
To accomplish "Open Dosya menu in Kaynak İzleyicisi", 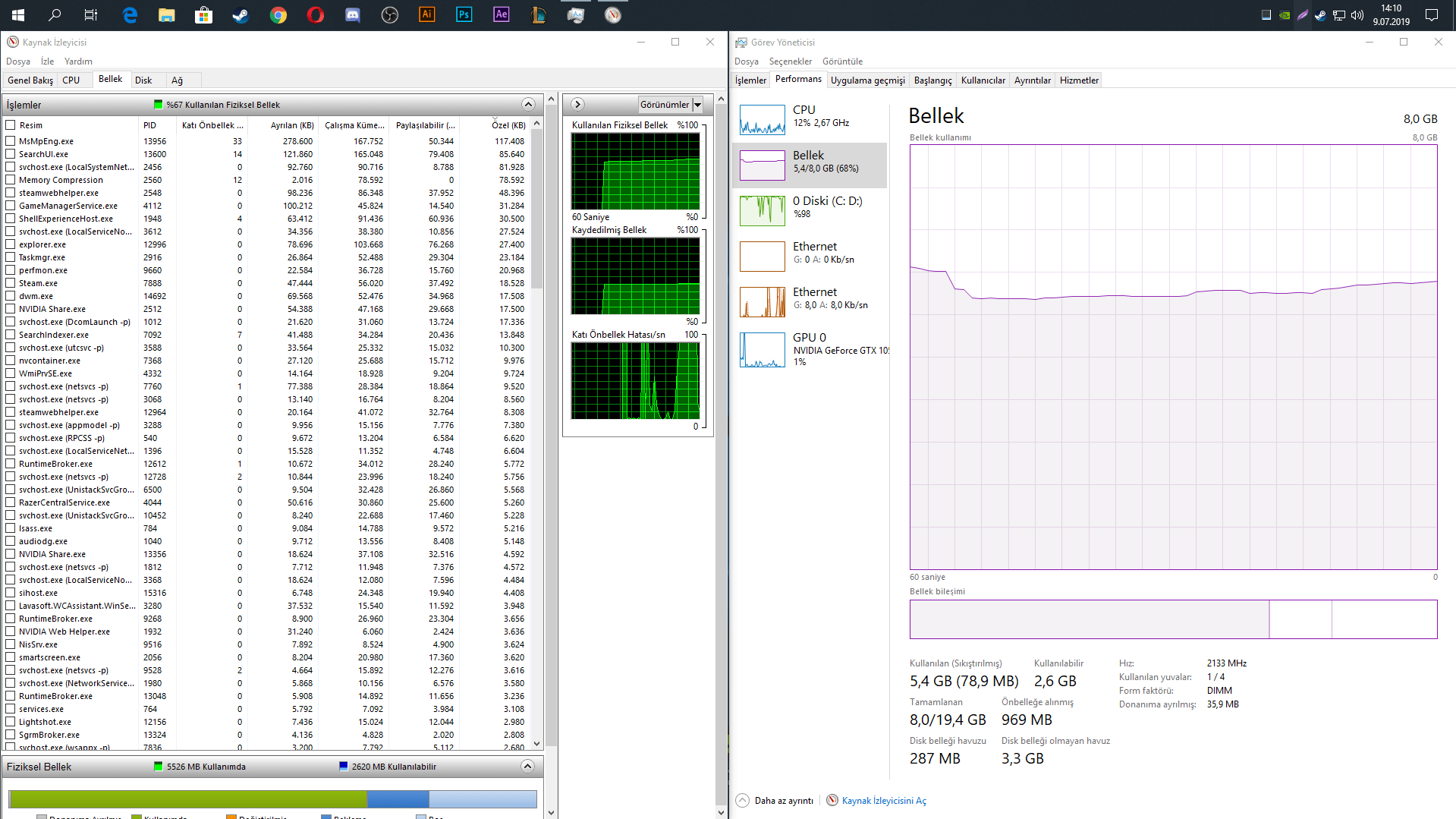I will [x=18, y=61].
